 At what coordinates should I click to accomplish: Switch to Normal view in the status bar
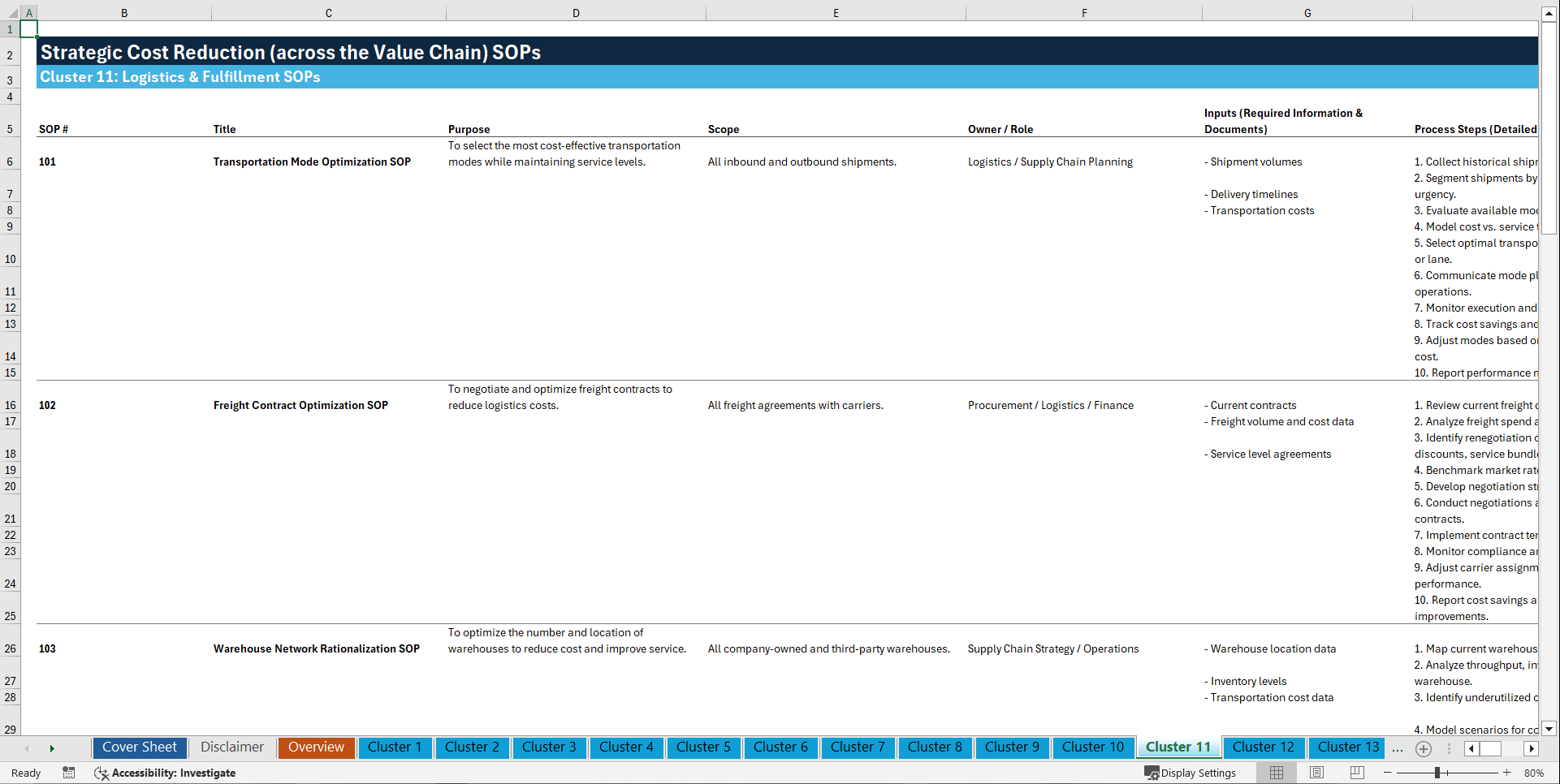click(x=1276, y=773)
